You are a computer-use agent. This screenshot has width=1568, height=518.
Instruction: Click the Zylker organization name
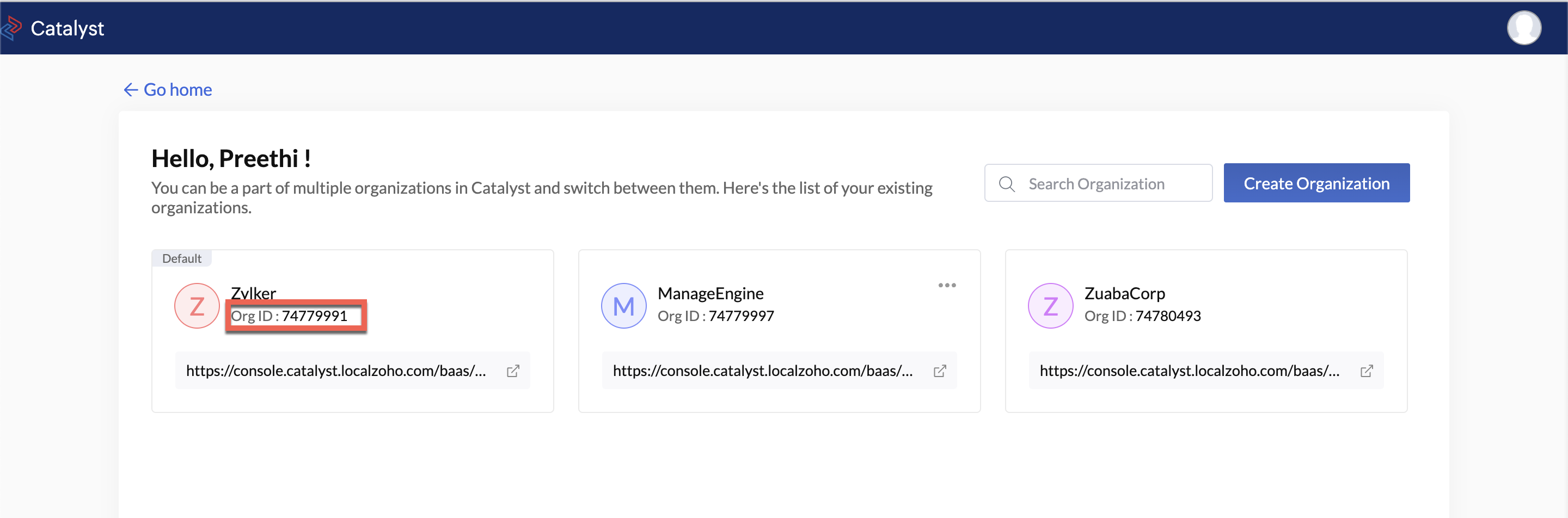253,293
